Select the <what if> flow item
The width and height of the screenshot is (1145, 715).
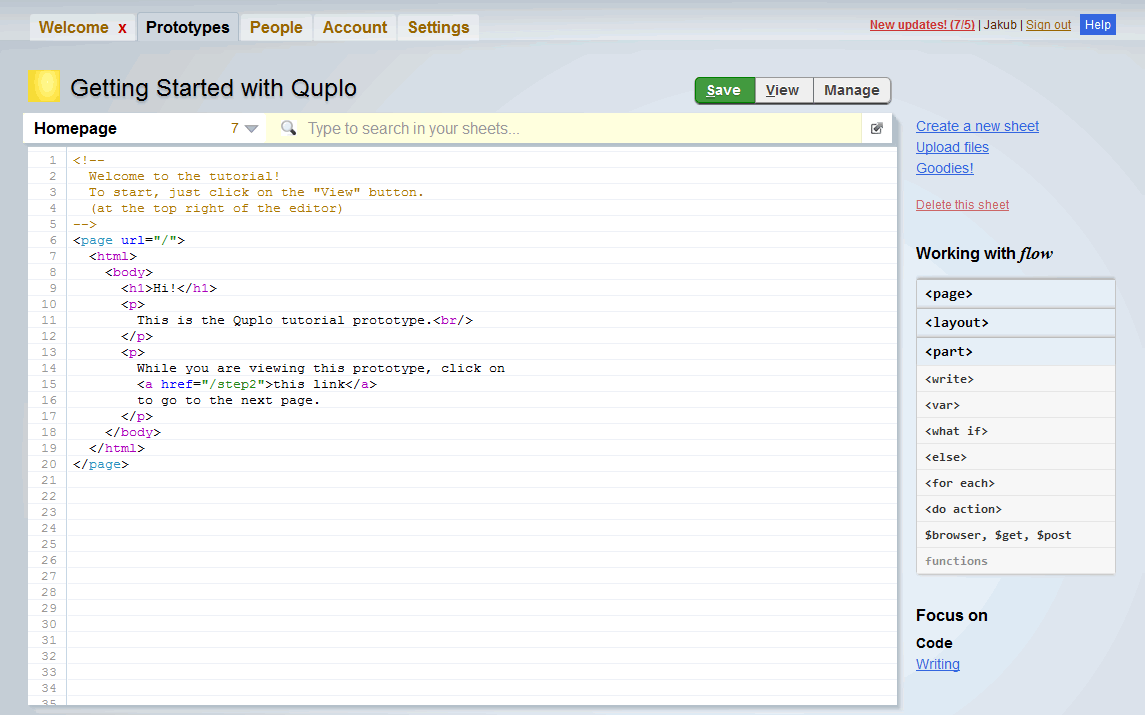click(1016, 431)
